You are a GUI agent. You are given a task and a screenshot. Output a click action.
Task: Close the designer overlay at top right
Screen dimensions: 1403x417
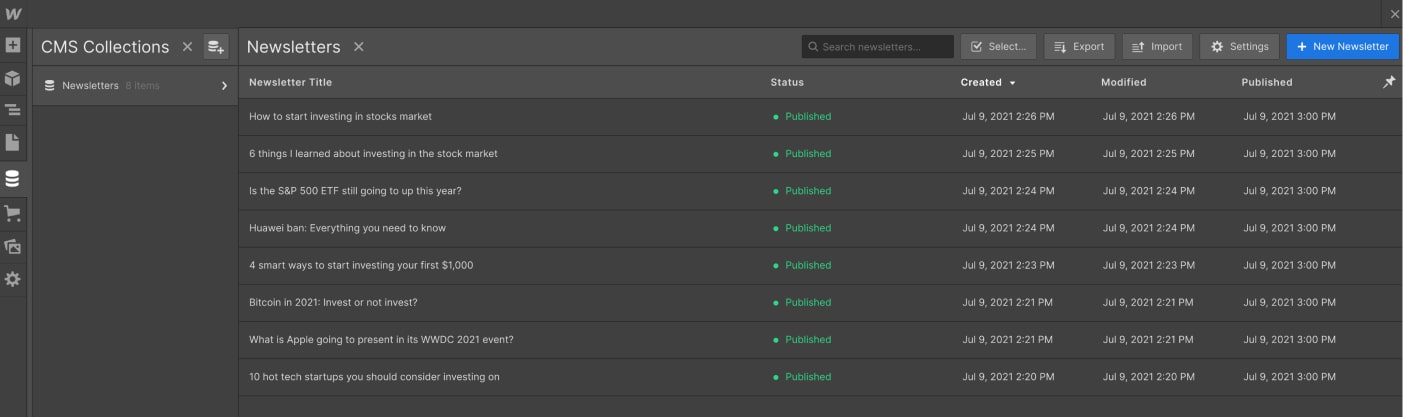point(1395,13)
